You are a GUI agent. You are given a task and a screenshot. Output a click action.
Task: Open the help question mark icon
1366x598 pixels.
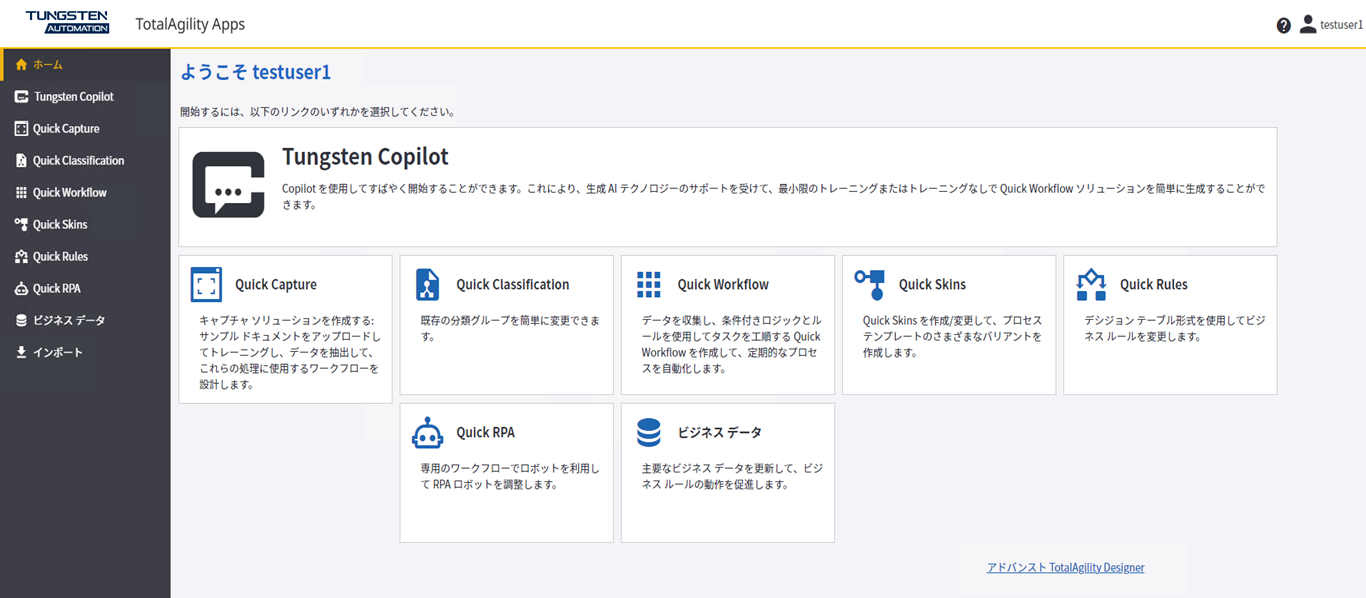(x=1284, y=24)
